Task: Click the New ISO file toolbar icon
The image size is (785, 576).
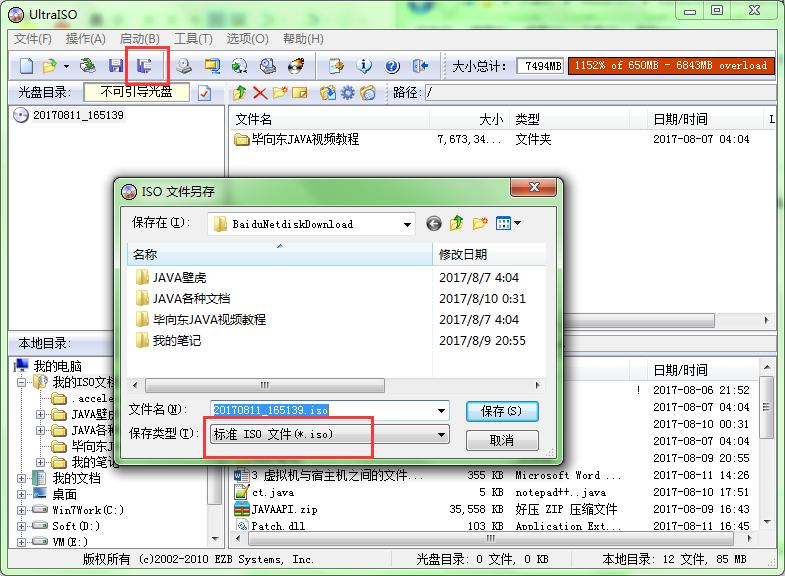Action: [27, 66]
